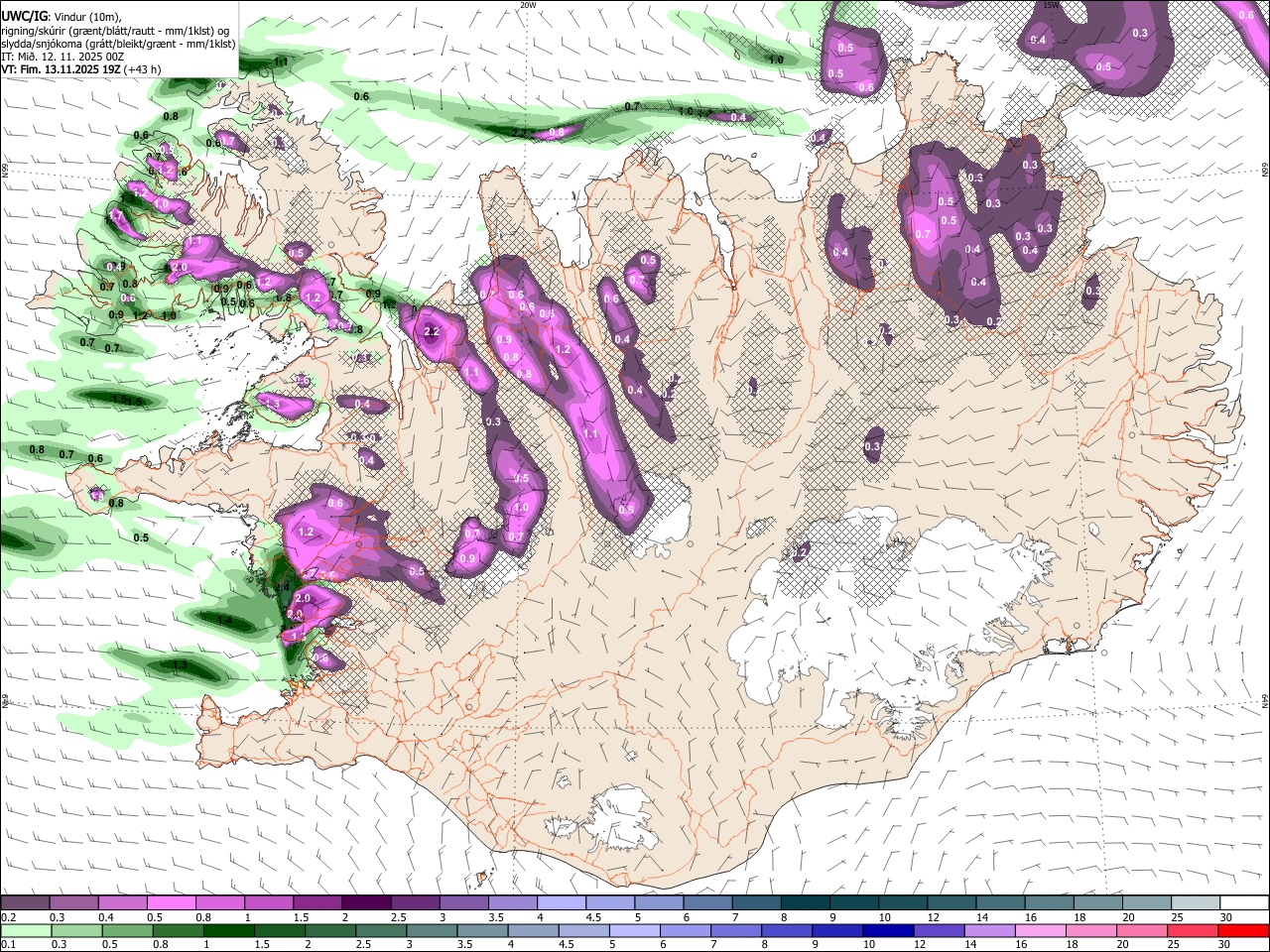
Task: Click the '10' label in the upper snow legend
Action: click(884, 917)
